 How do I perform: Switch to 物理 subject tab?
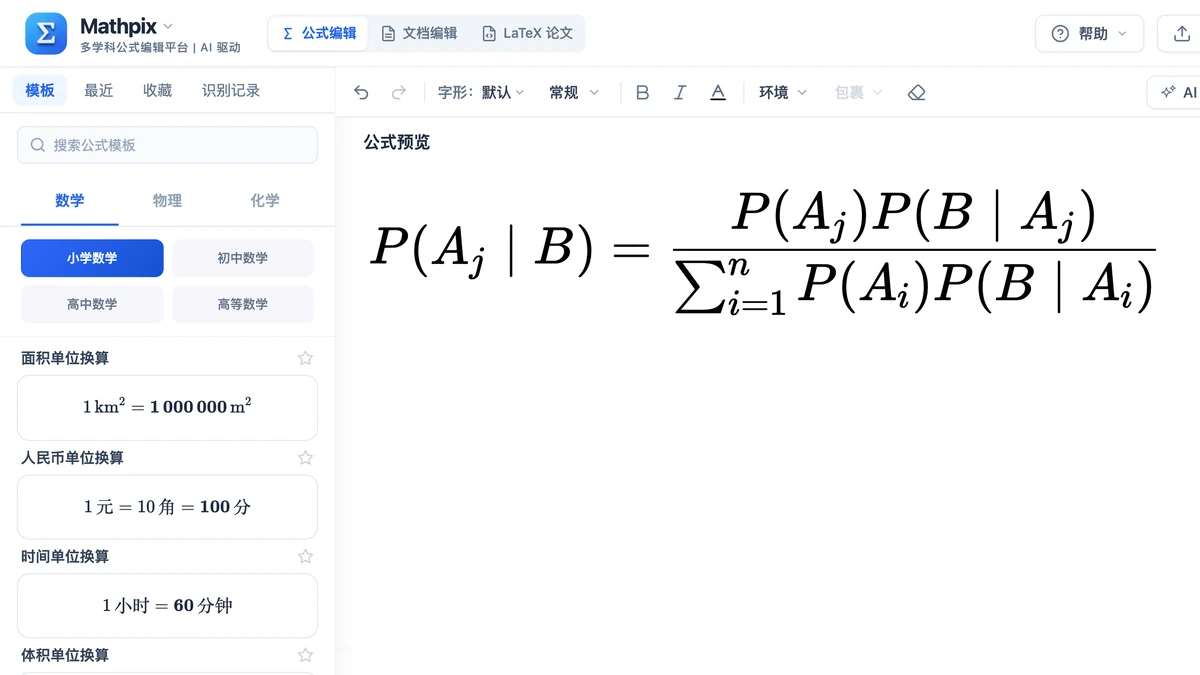(167, 201)
